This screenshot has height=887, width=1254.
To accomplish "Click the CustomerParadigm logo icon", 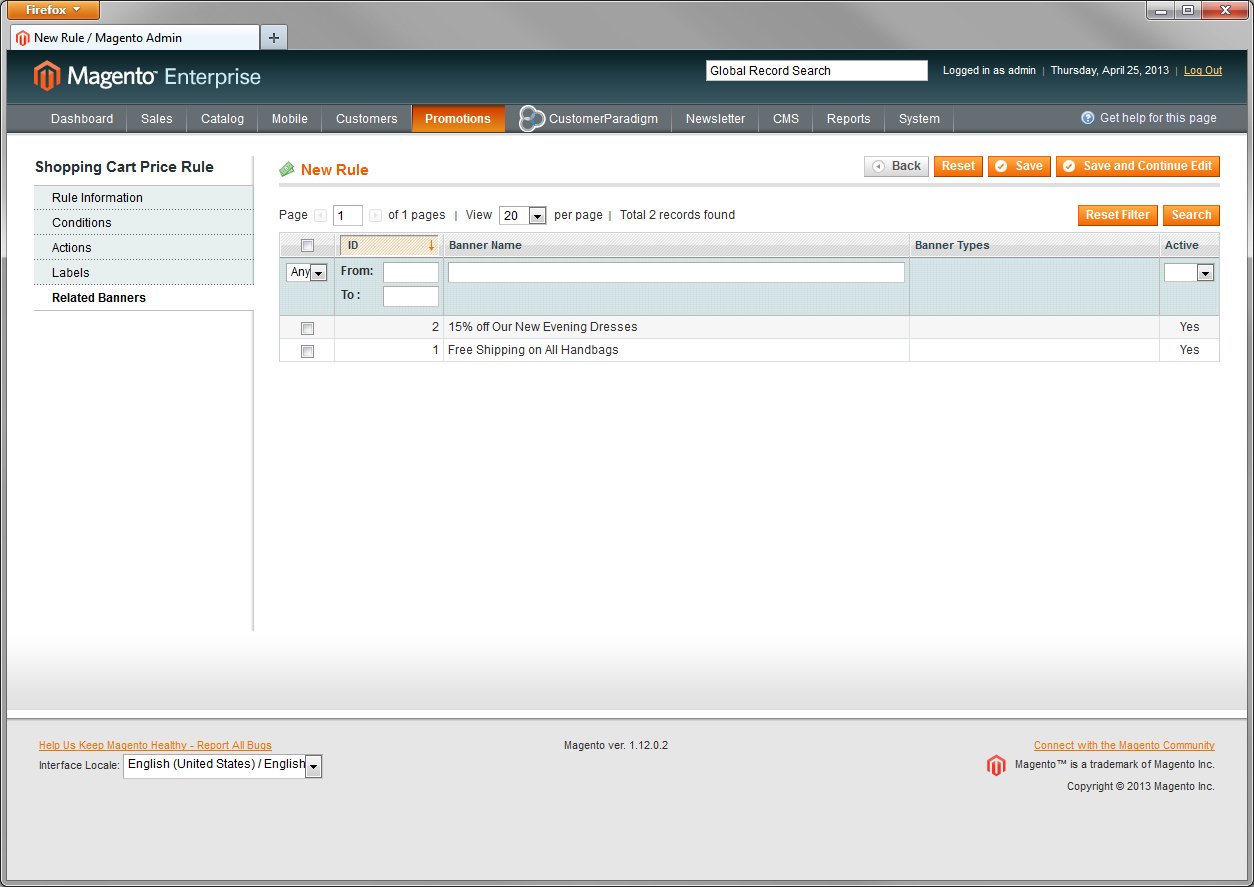I will point(532,118).
